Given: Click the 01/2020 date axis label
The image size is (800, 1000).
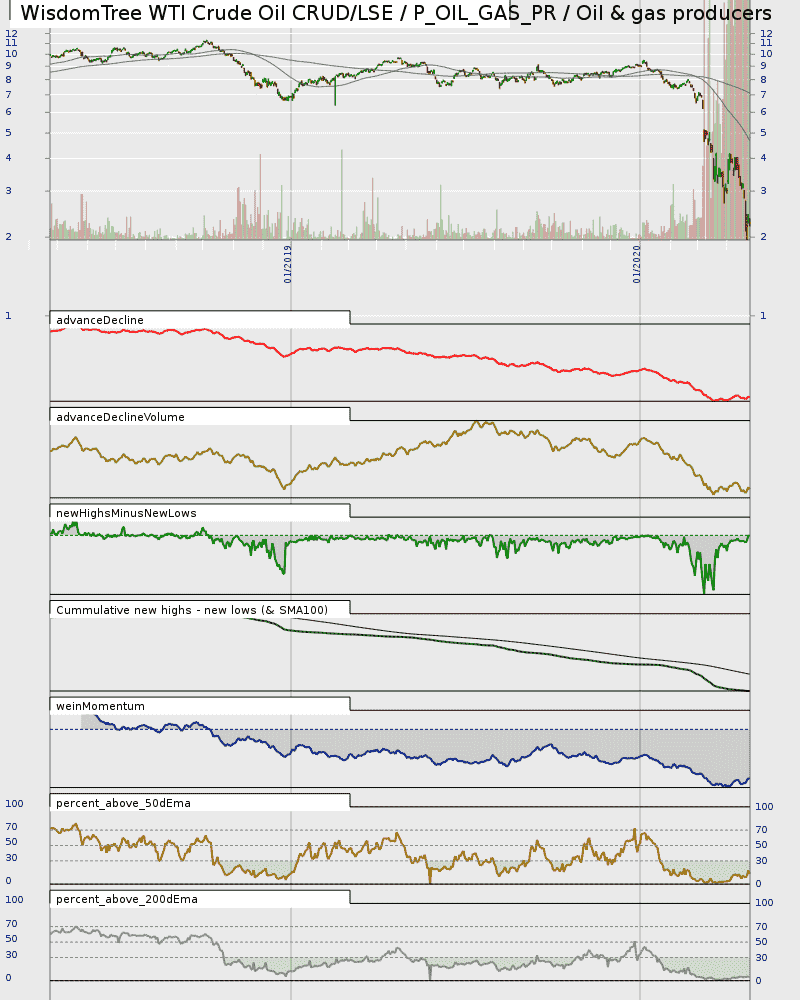Looking at the screenshot, I should [x=637, y=265].
